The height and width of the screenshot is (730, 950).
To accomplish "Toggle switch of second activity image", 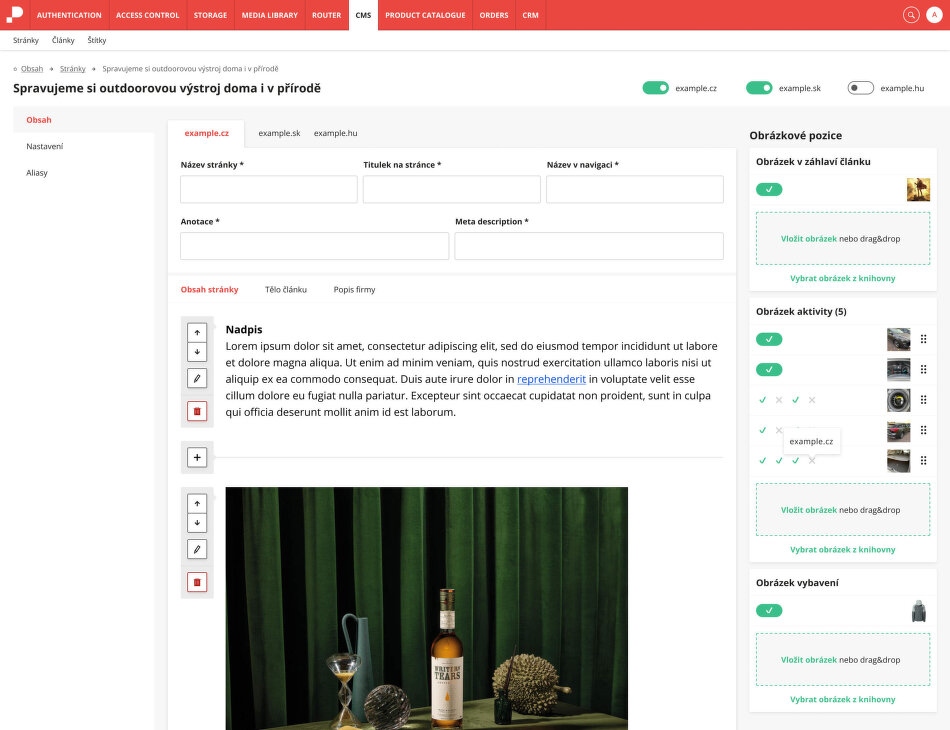I will (x=769, y=370).
